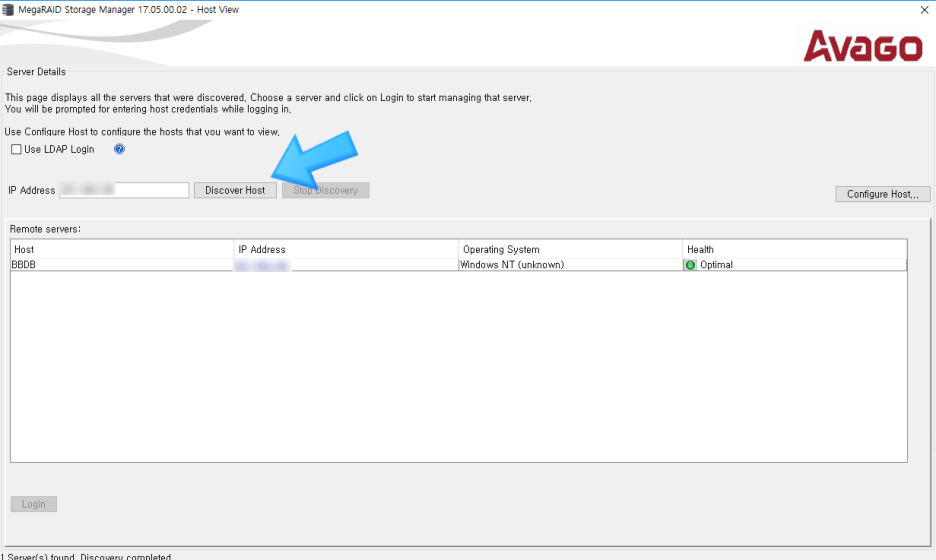Select the BBDB host row
This screenshot has width=936, height=560.
(458, 264)
